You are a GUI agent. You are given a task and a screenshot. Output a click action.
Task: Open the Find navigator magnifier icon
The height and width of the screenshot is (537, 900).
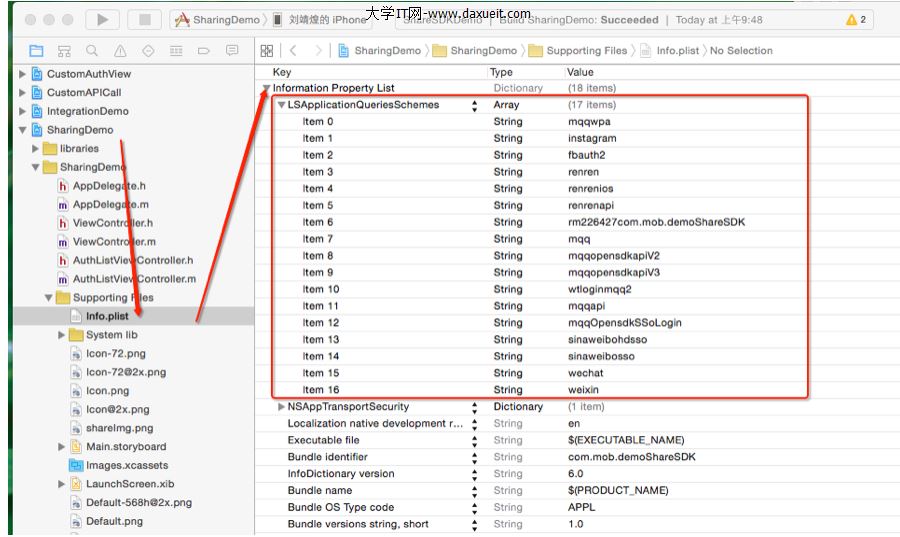[92, 50]
